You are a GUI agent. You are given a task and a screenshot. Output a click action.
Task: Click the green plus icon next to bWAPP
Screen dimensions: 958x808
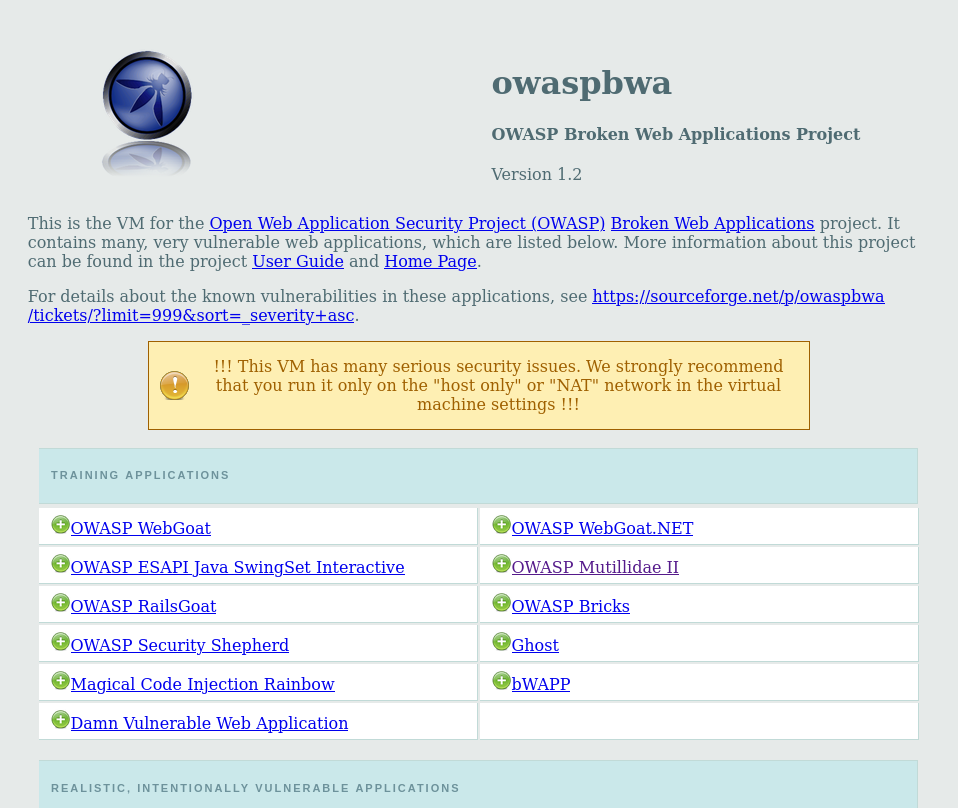(x=501, y=679)
